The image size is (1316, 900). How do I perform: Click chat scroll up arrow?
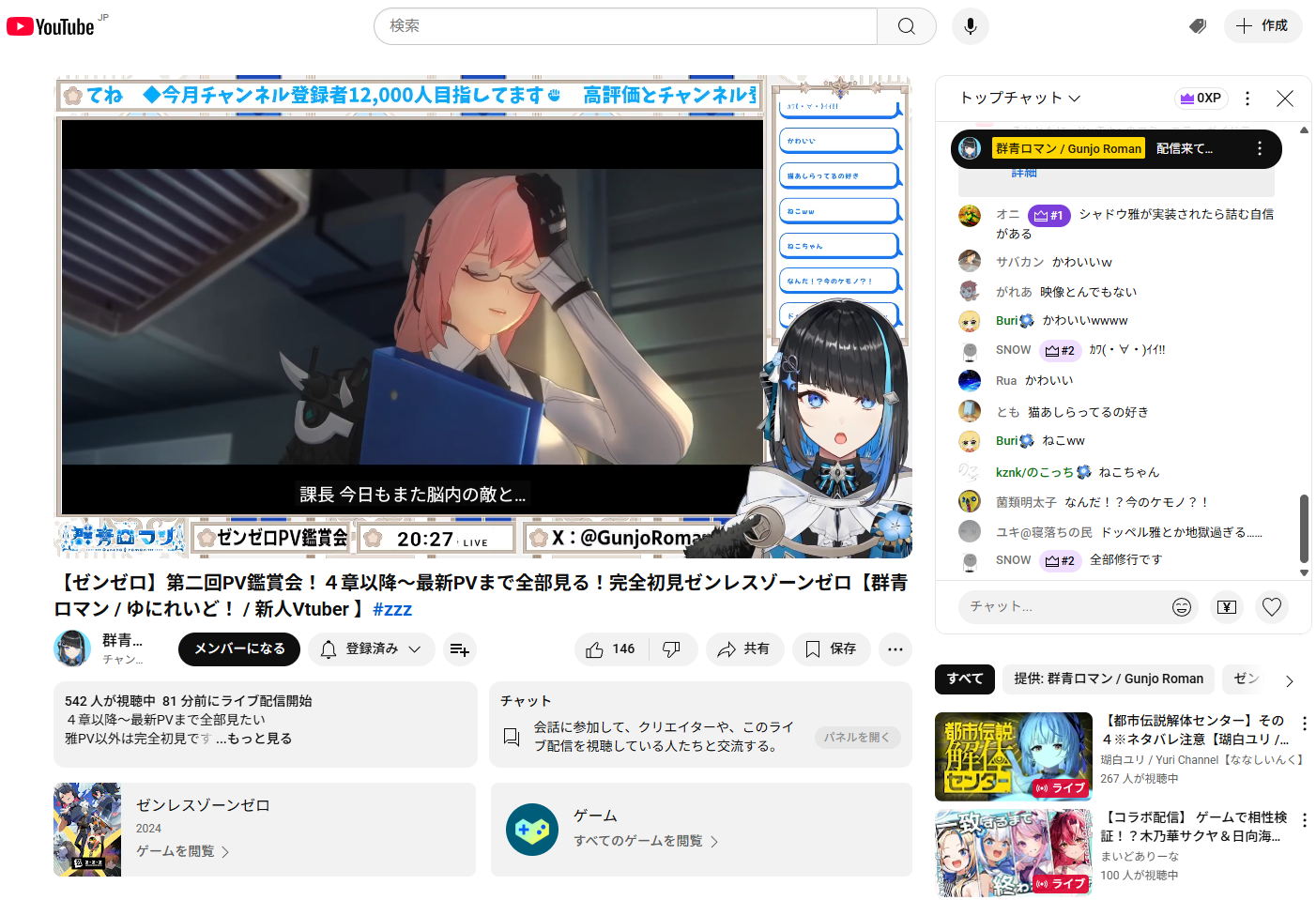pyautogui.click(x=1304, y=130)
